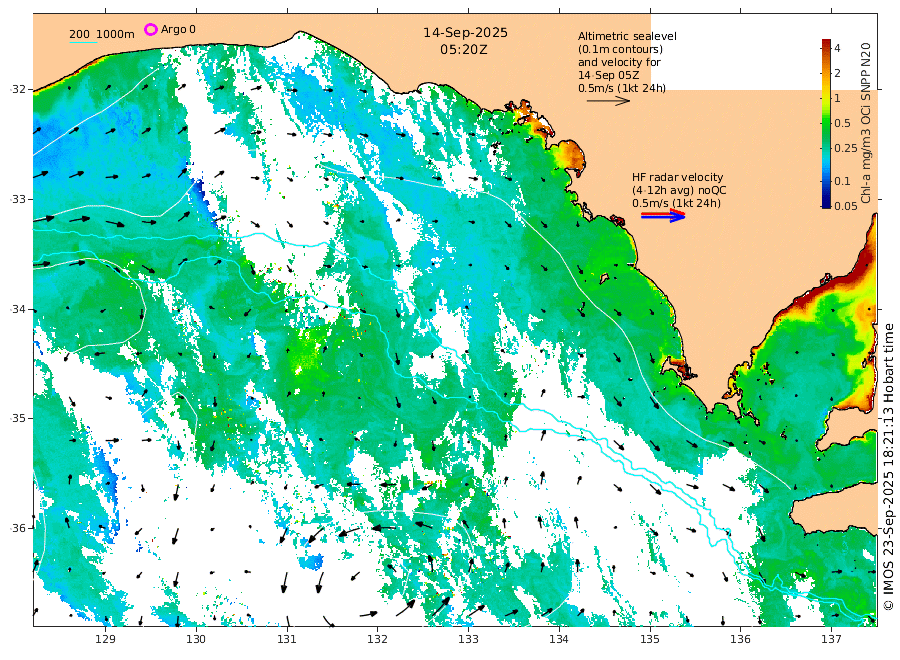Image resolution: width=900 pixels, height=660 pixels.
Task: Click the 14-Sep 05Z legend text
Action: click(608, 75)
